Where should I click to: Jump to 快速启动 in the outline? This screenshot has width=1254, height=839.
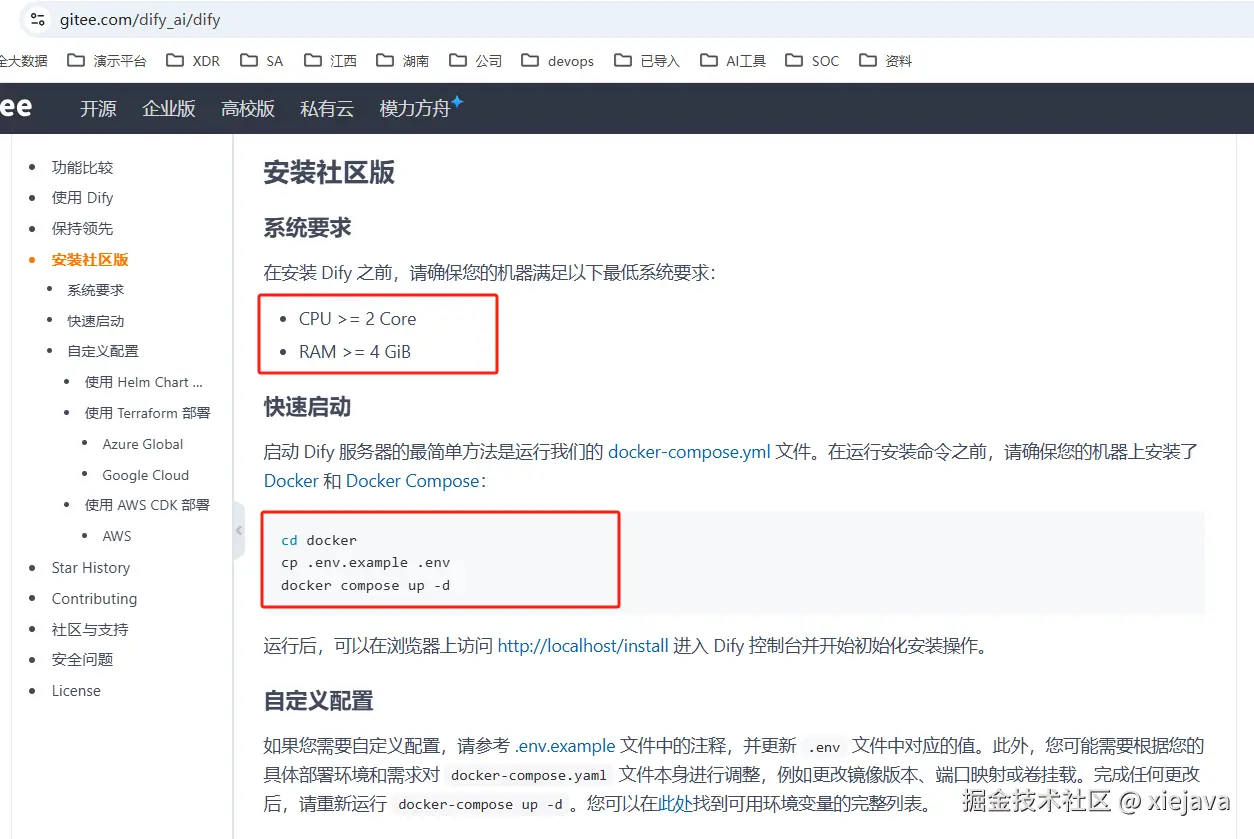96,321
